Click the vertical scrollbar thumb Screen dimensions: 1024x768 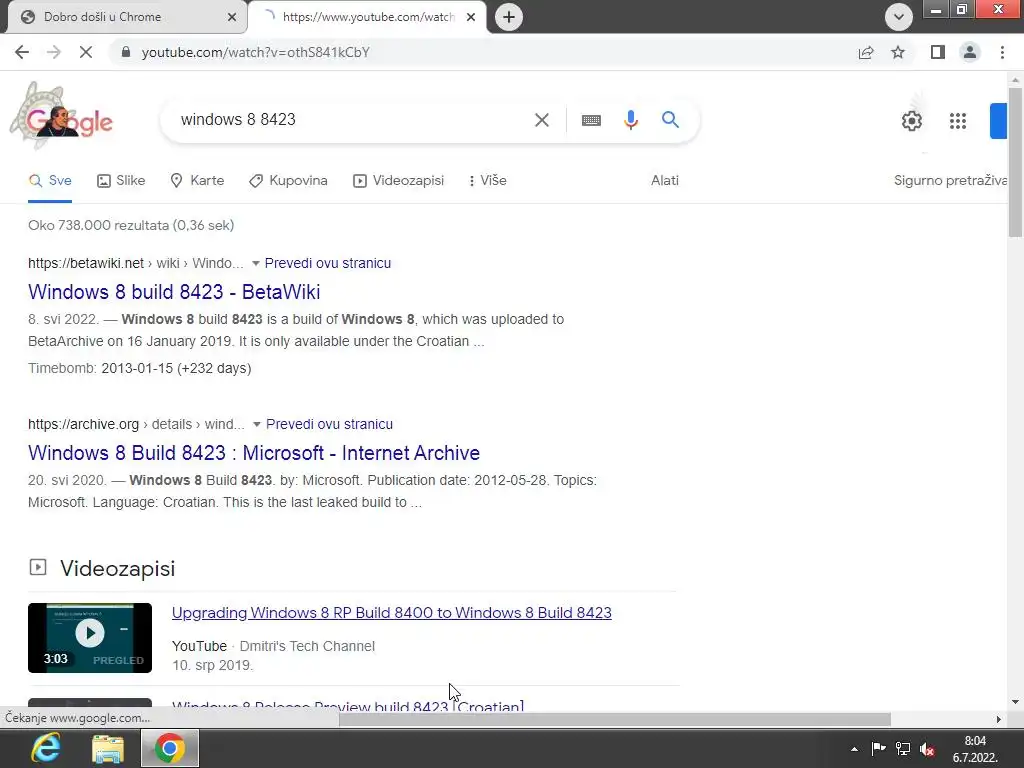(1015, 161)
